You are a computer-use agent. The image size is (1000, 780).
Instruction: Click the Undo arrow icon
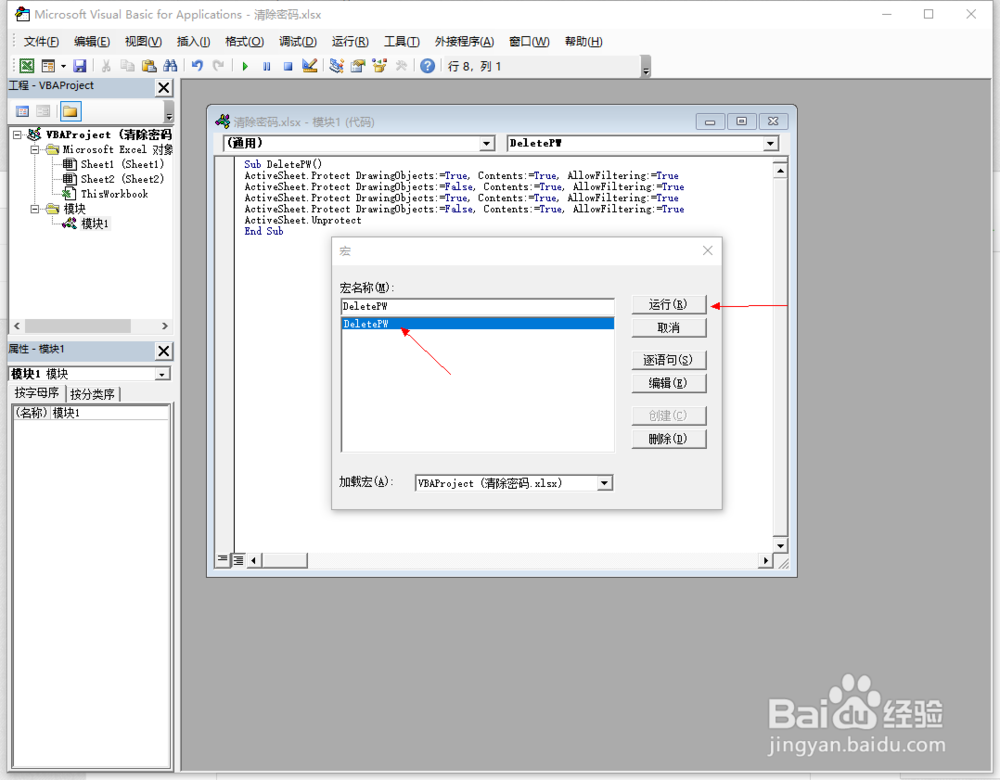click(x=197, y=66)
